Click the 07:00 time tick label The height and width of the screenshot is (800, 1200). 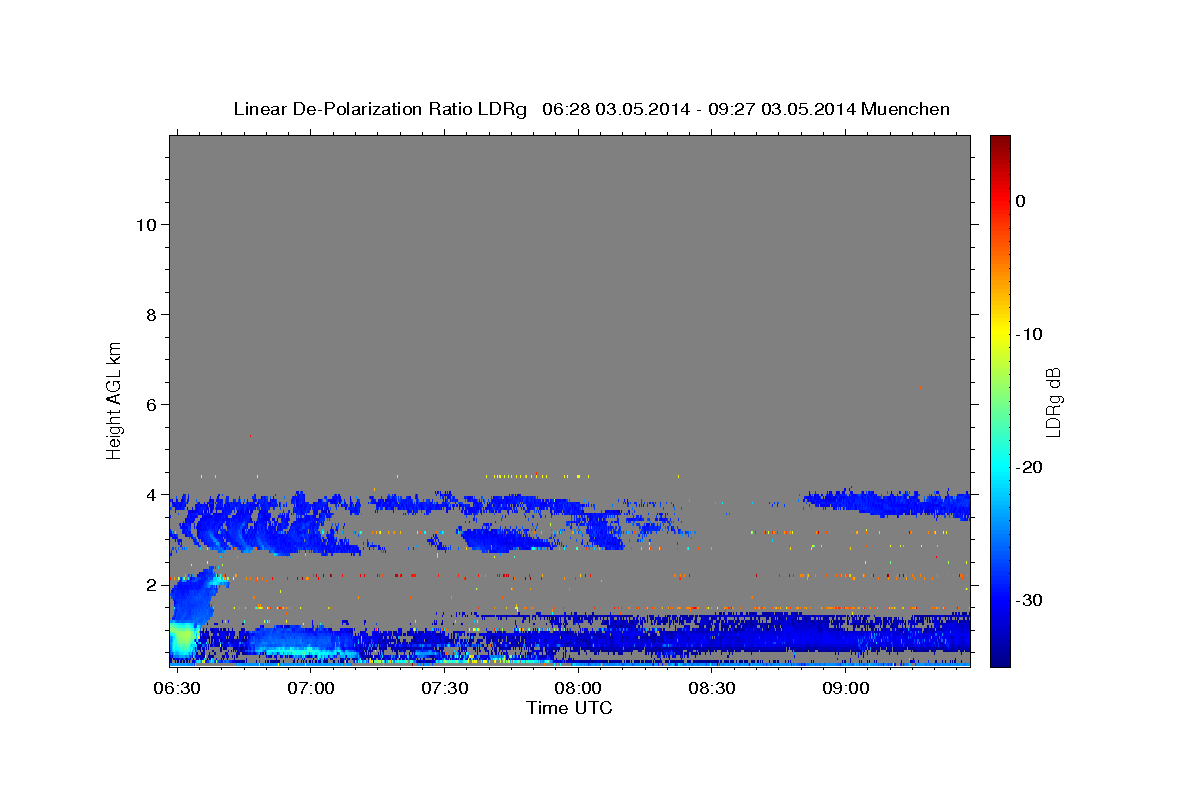311,689
